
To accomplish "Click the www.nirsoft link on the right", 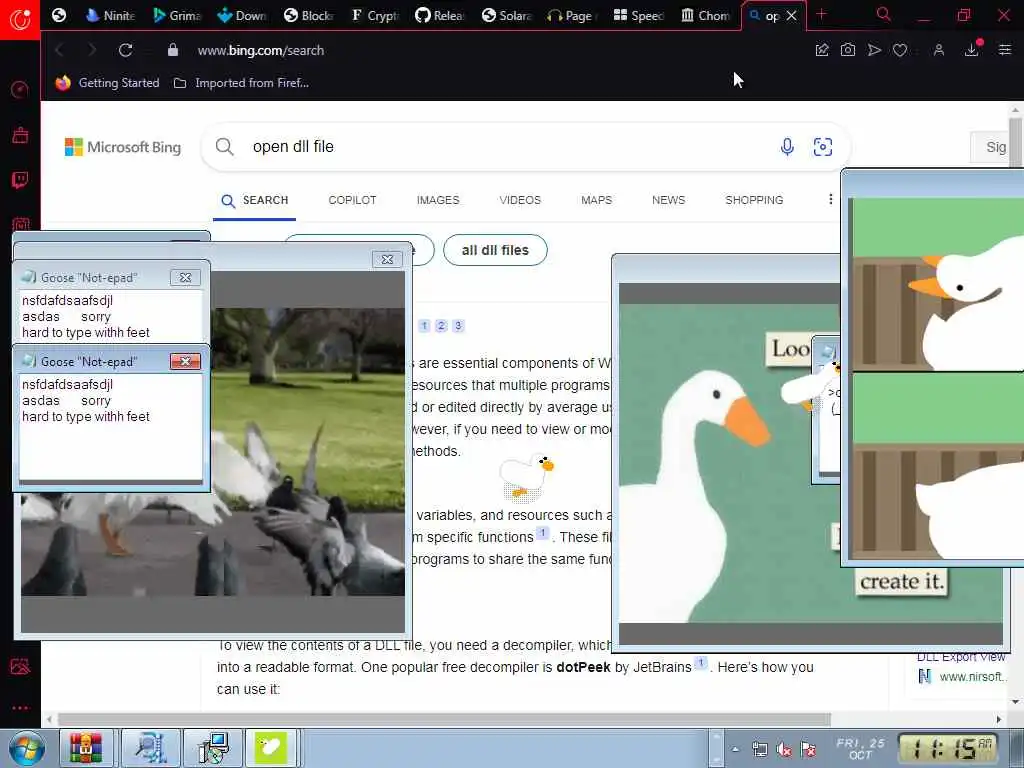I will point(971,677).
